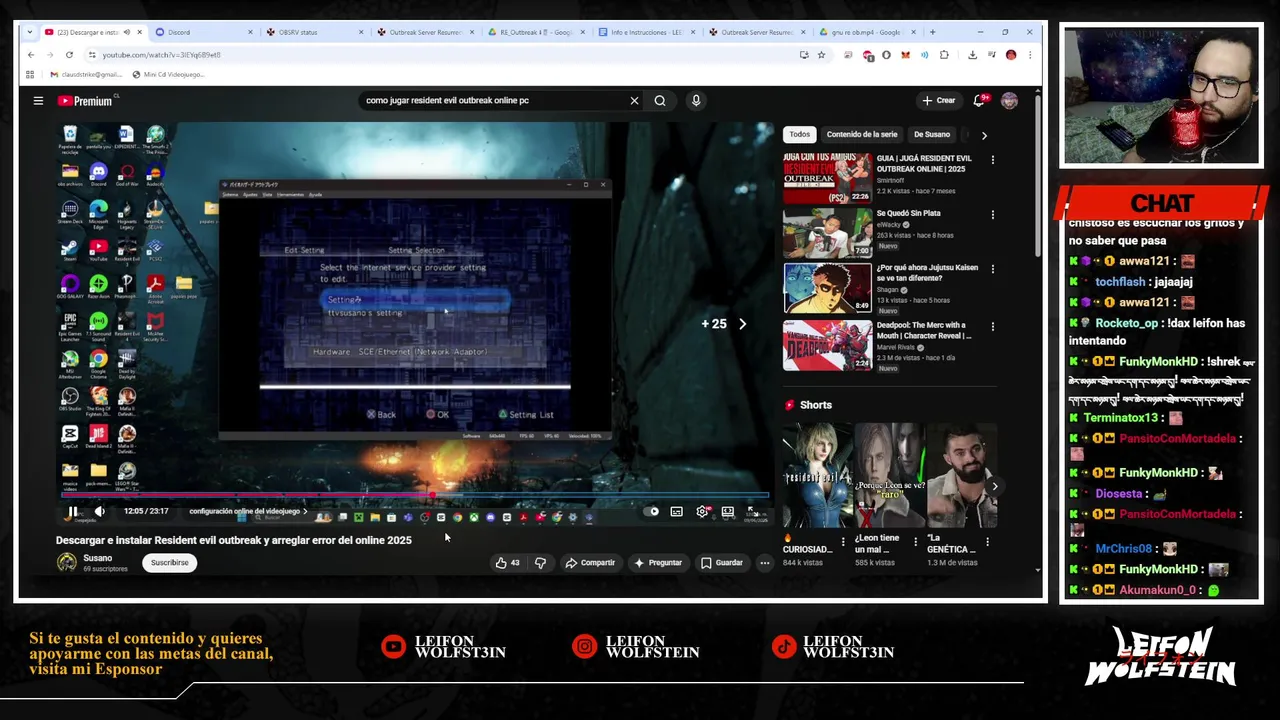Toggle subtitles in the video player
Screen dimensions: 1280x720
click(677, 512)
